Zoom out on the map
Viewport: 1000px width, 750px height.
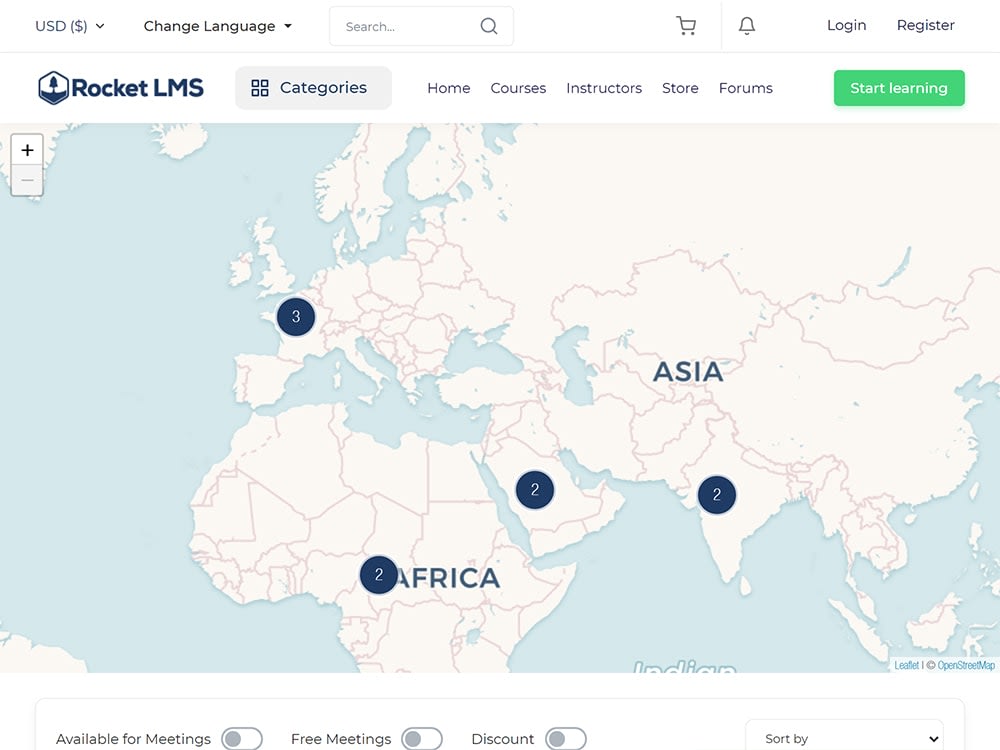click(x=27, y=181)
